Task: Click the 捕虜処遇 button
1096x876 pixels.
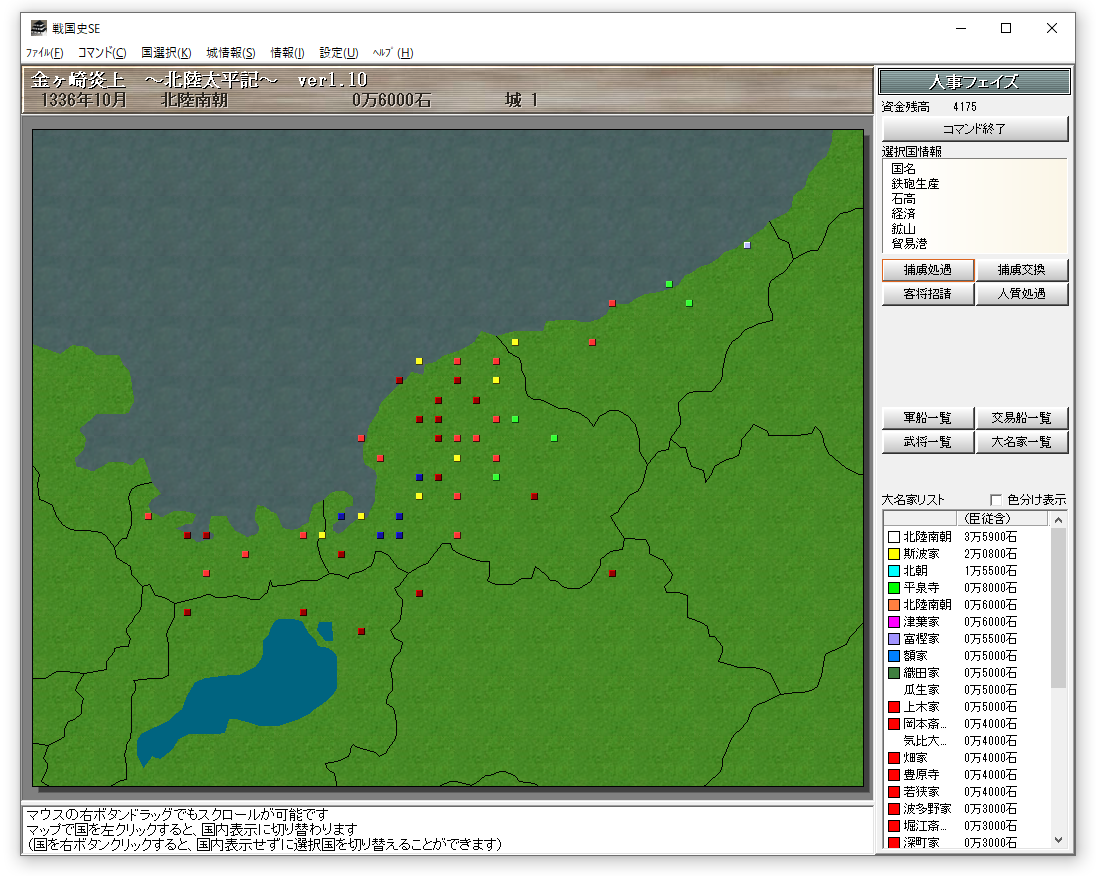Action: pos(927,270)
